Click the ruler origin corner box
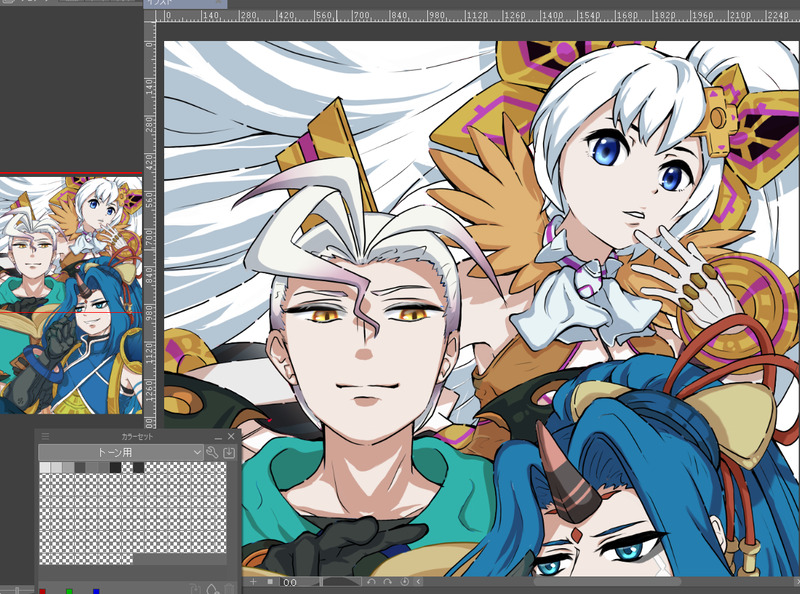 pyautogui.click(x=150, y=16)
